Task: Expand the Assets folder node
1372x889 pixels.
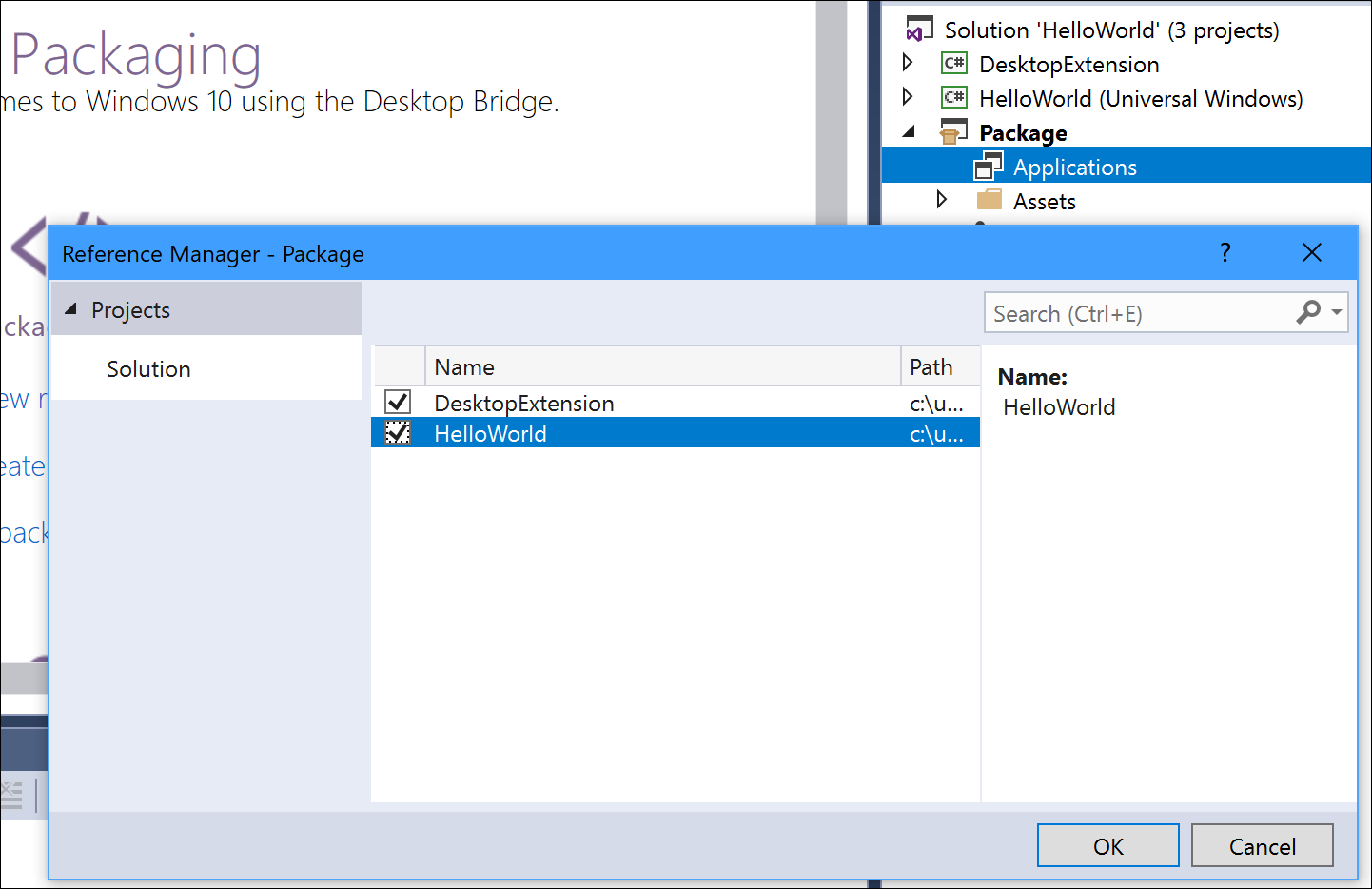Action: (942, 199)
